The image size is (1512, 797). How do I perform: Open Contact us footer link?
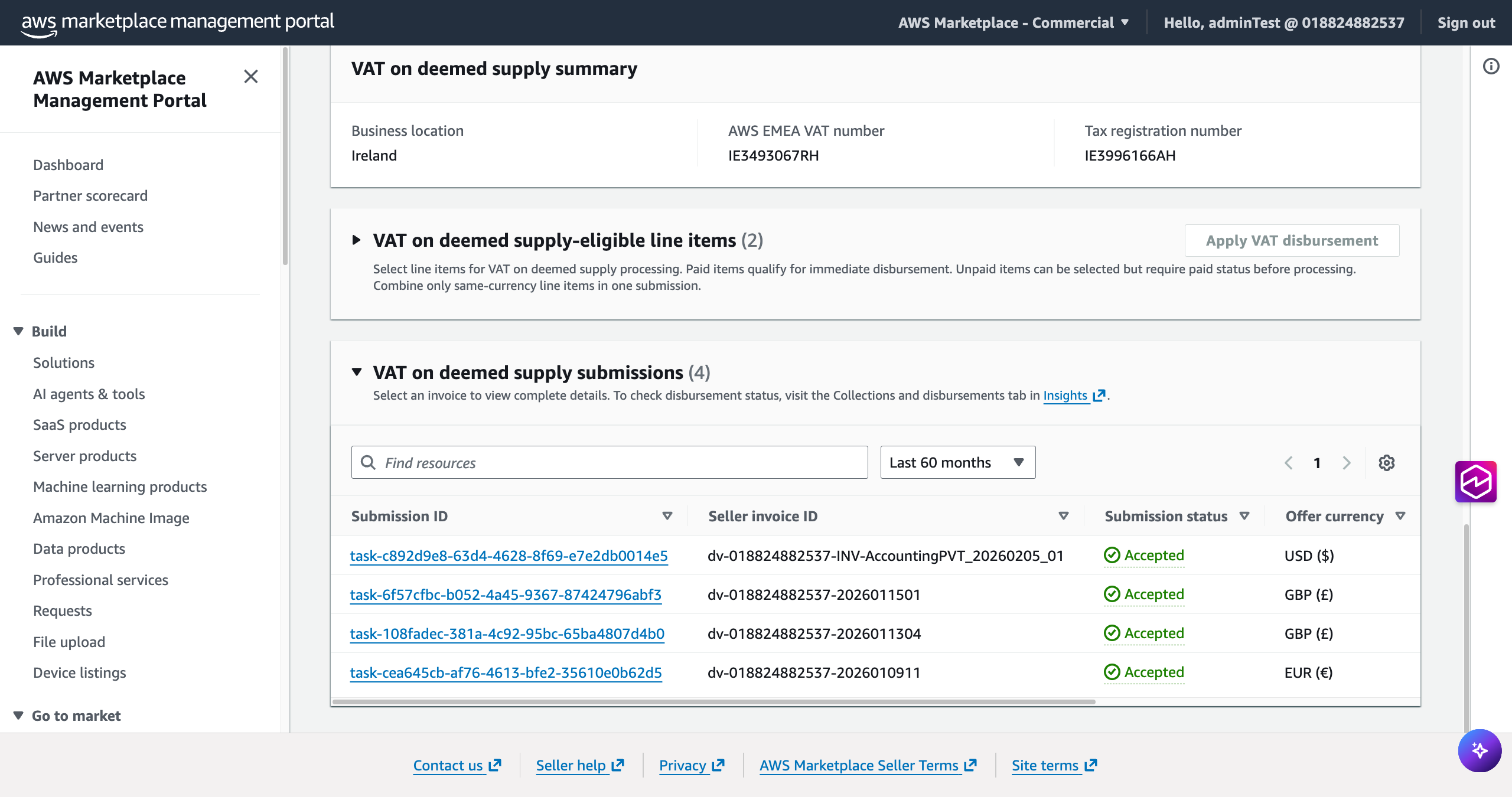[x=448, y=765]
